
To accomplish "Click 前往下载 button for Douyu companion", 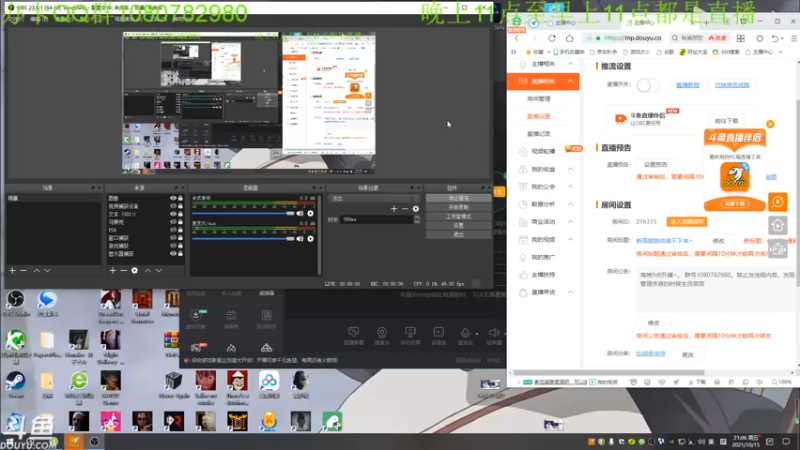I will click(727, 121).
